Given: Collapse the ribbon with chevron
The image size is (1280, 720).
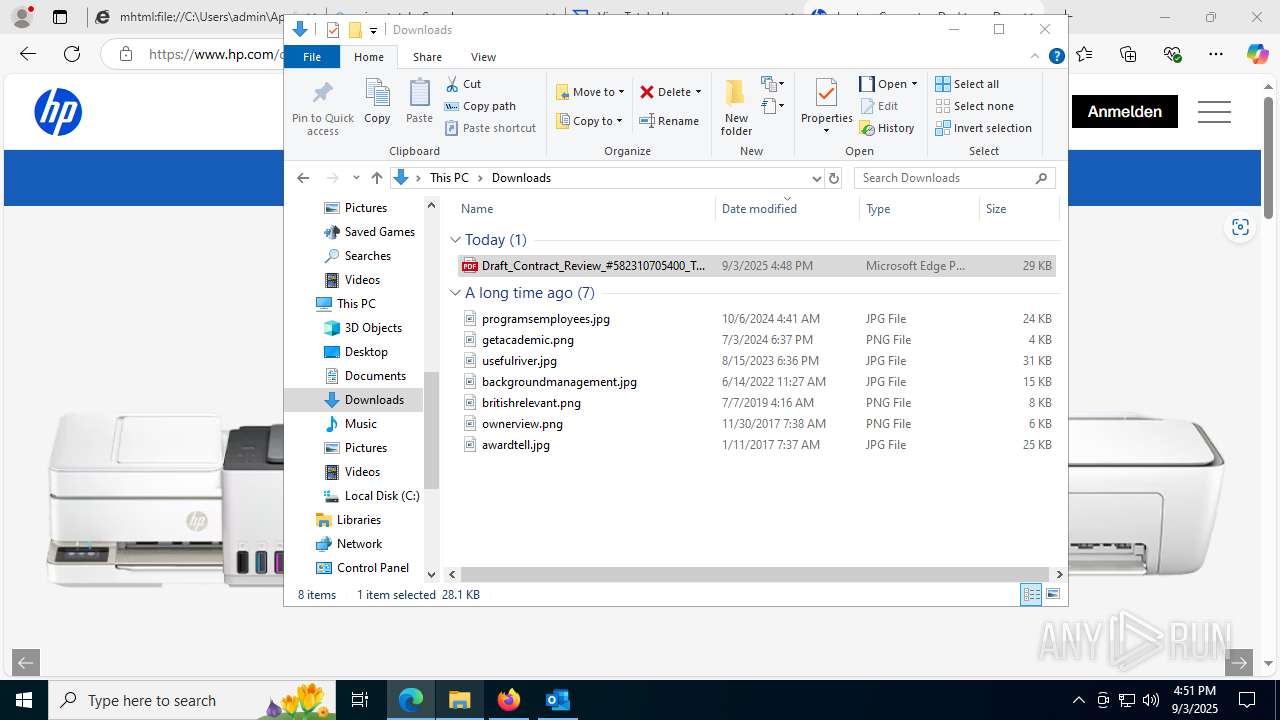Looking at the screenshot, I should pyautogui.click(x=1035, y=57).
